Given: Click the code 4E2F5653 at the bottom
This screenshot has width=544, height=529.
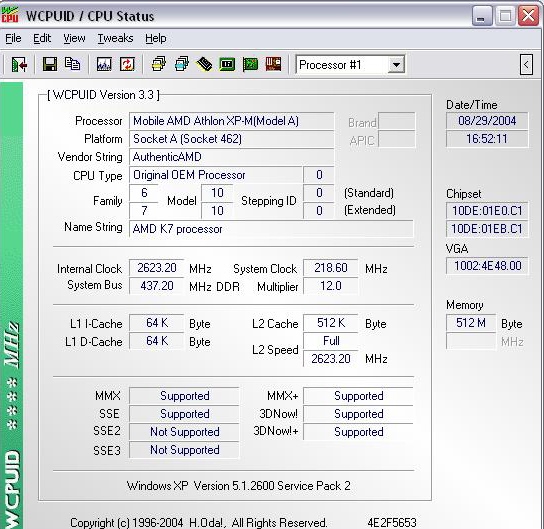Looking at the screenshot, I should [x=392, y=522].
